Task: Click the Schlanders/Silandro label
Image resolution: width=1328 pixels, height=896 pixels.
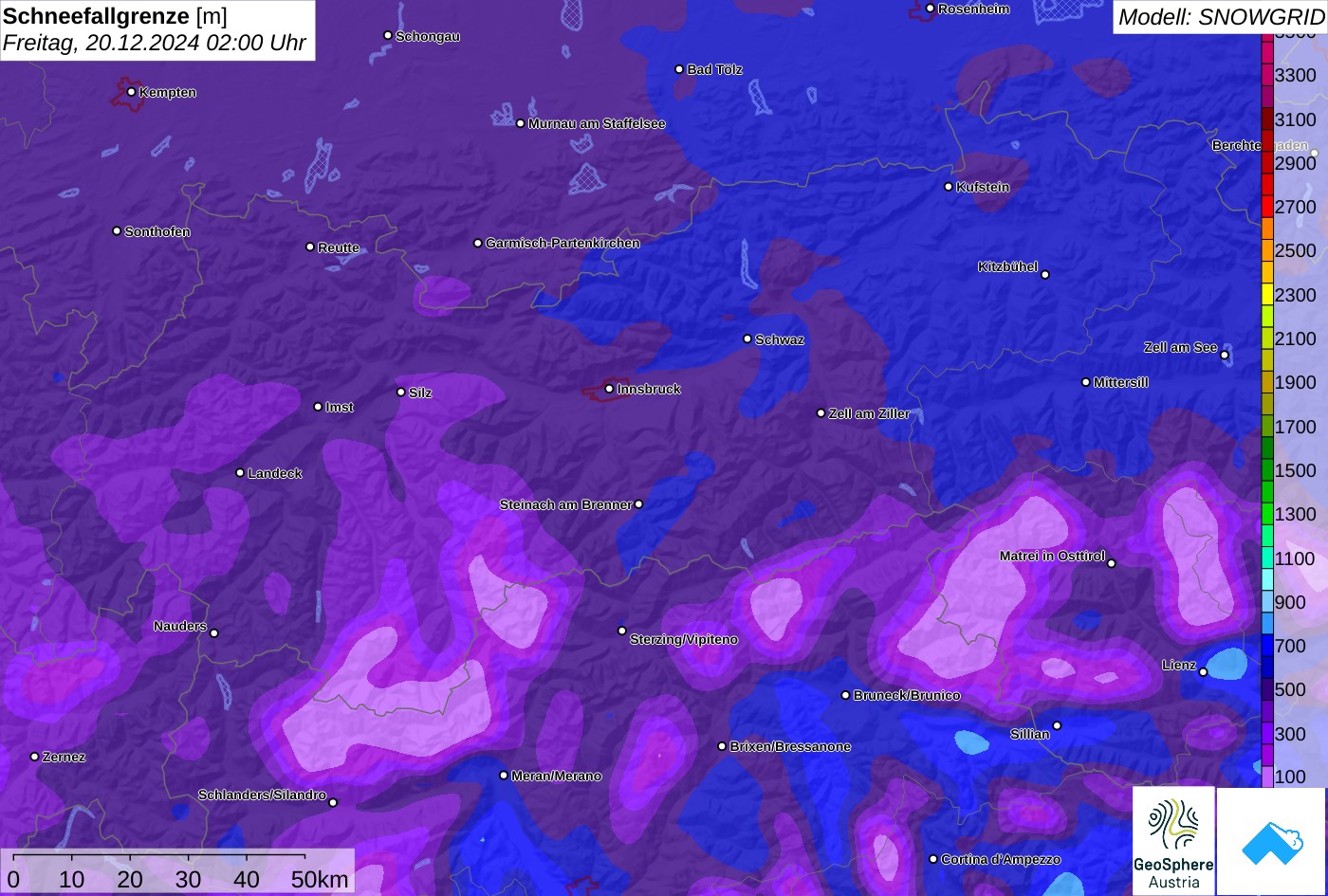Action: 262,795
